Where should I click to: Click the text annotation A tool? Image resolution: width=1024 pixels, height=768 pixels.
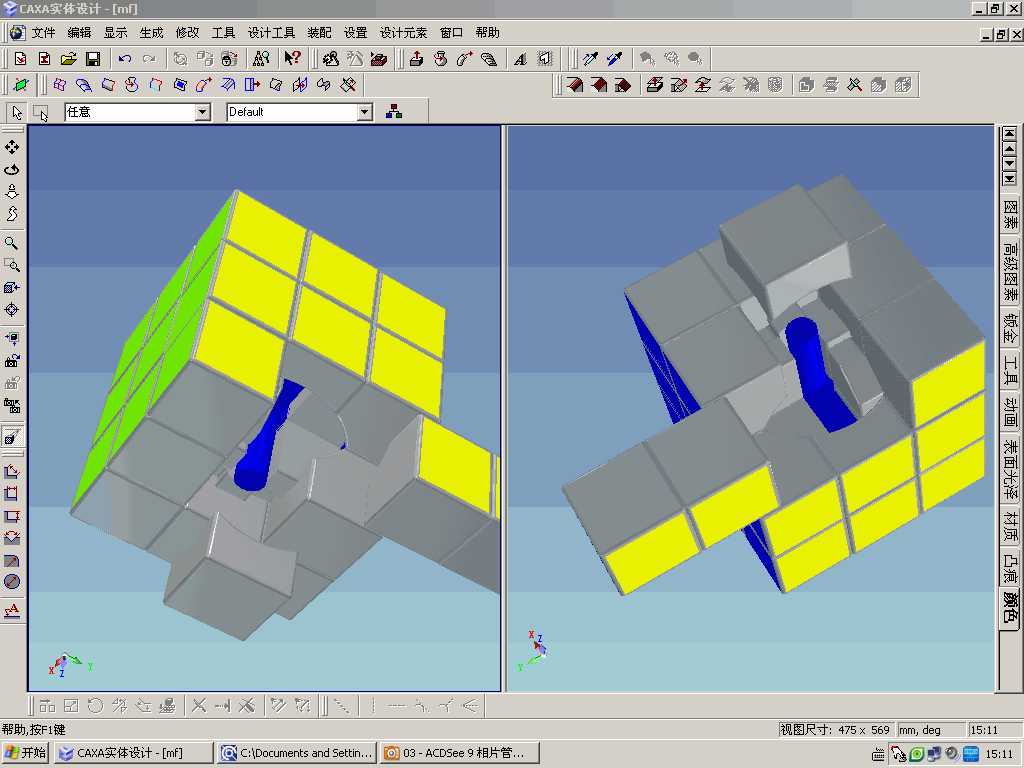12,611
